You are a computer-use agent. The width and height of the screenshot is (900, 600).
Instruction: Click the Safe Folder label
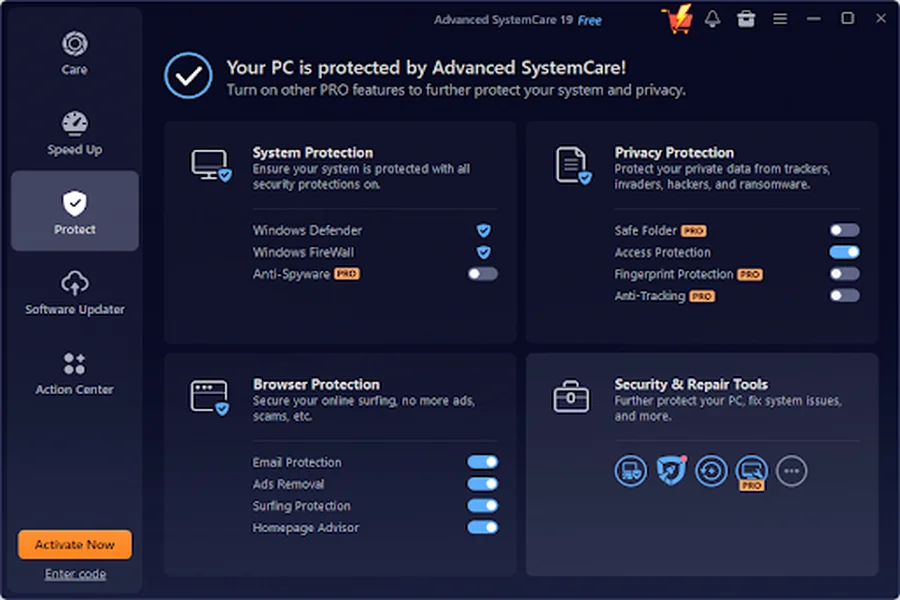646,230
